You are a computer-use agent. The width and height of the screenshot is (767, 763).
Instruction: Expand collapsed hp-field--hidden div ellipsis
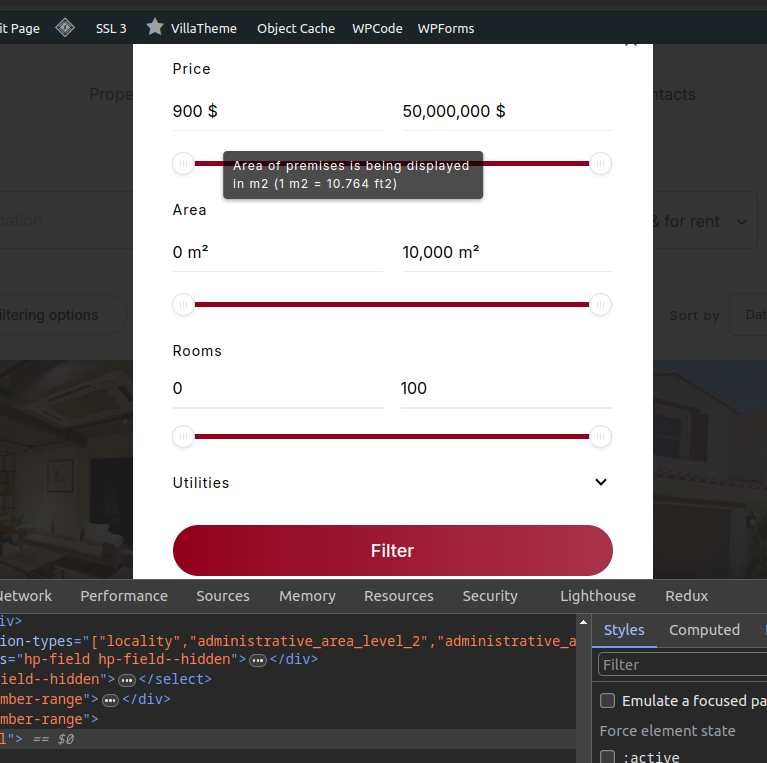(x=257, y=660)
